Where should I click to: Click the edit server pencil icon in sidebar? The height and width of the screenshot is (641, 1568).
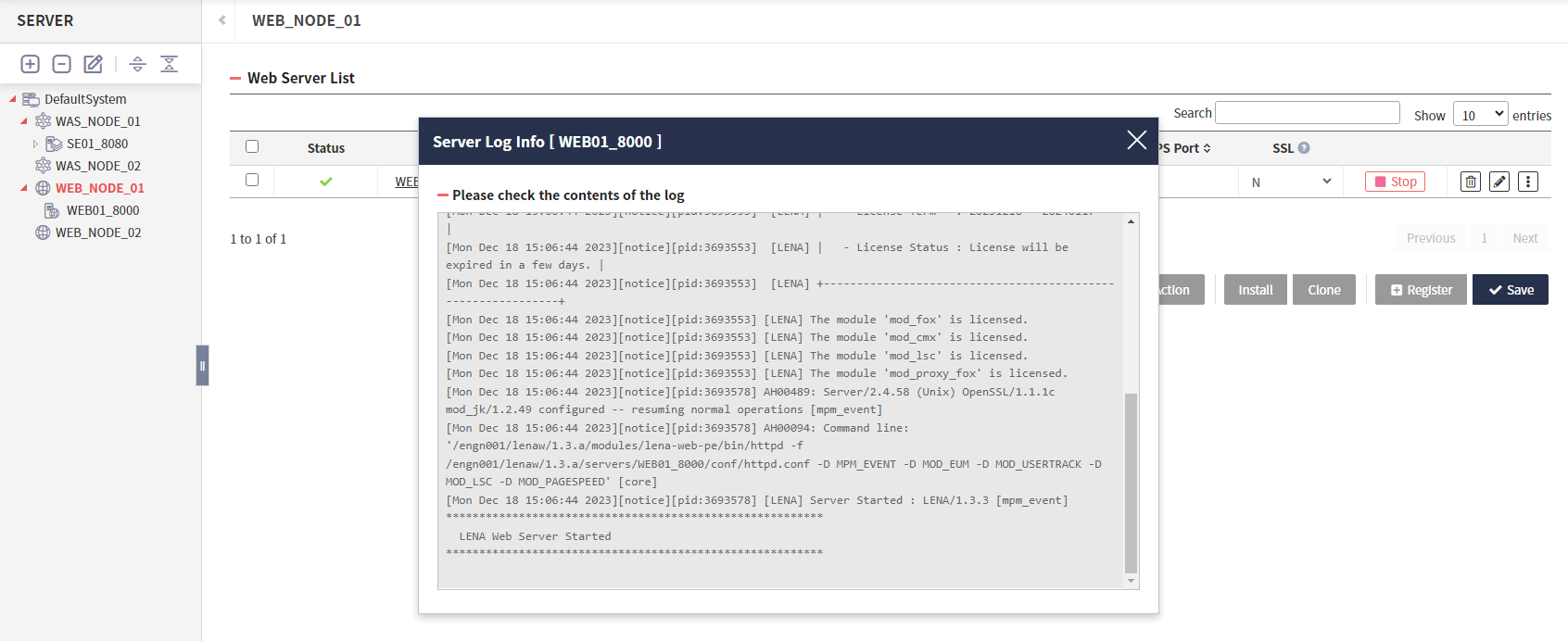(94, 64)
